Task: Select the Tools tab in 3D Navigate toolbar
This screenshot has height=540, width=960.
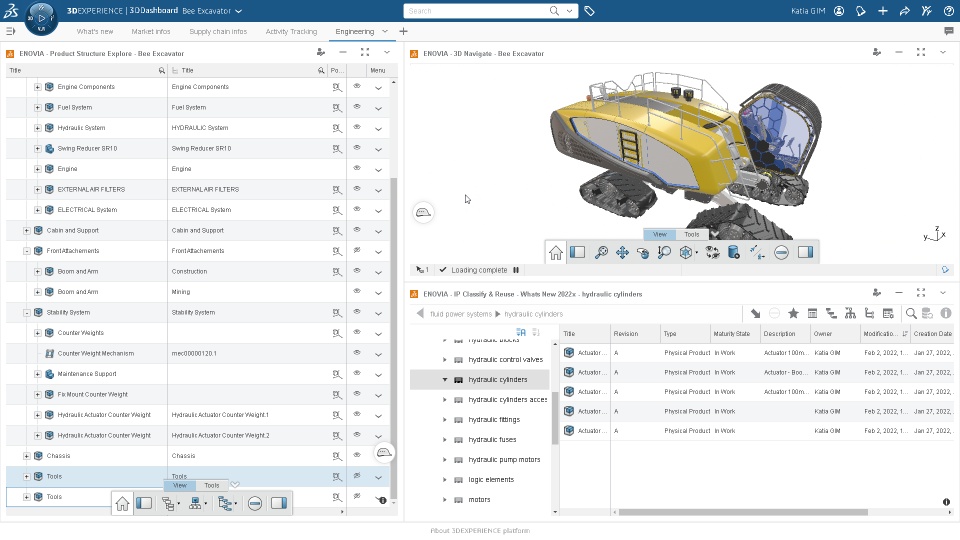Action: [692, 234]
